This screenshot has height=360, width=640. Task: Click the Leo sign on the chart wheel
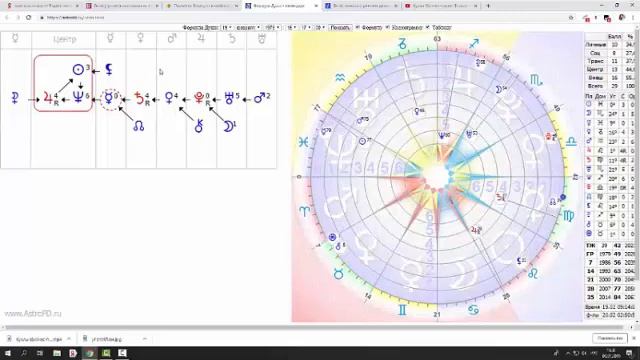coord(533,273)
